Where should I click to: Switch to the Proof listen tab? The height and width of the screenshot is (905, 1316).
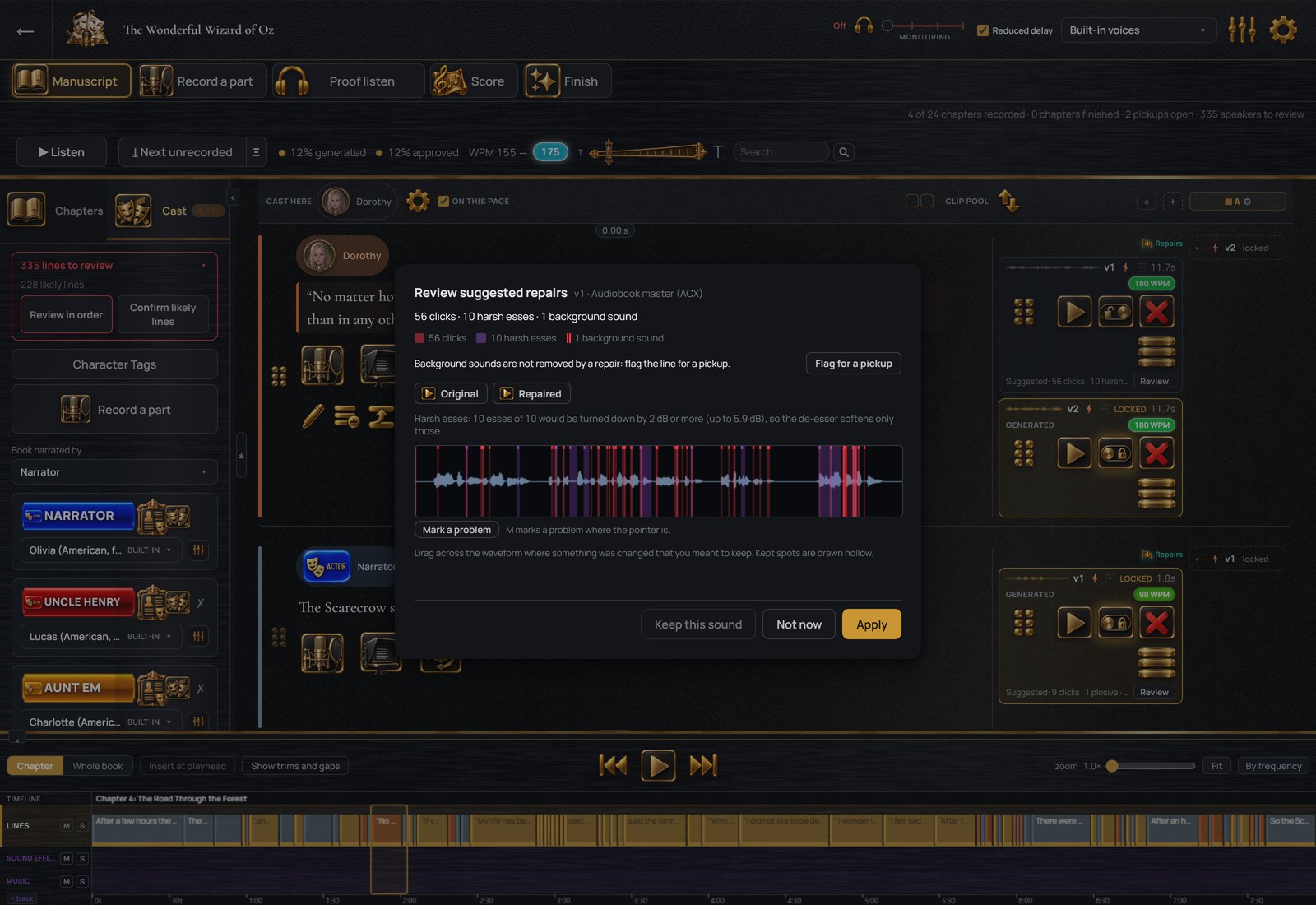point(349,81)
